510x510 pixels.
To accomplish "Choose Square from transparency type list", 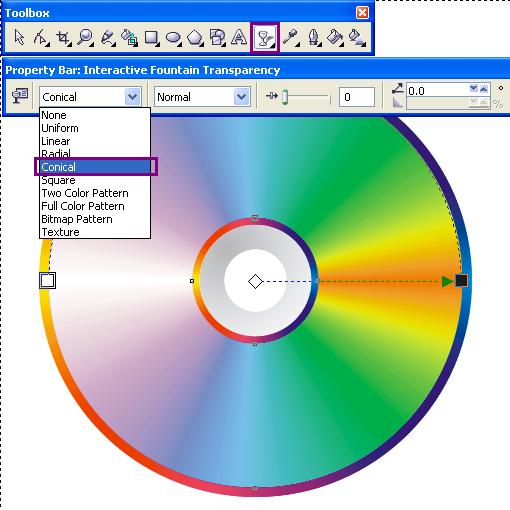I will click(x=95, y=180).
